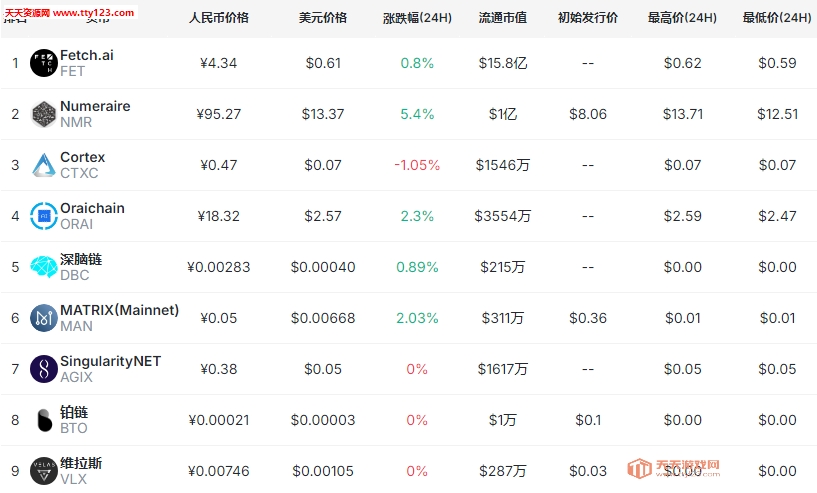Open the 深脑链 coin link
Viewport: 817px width, 493px height.
[81, 259]
